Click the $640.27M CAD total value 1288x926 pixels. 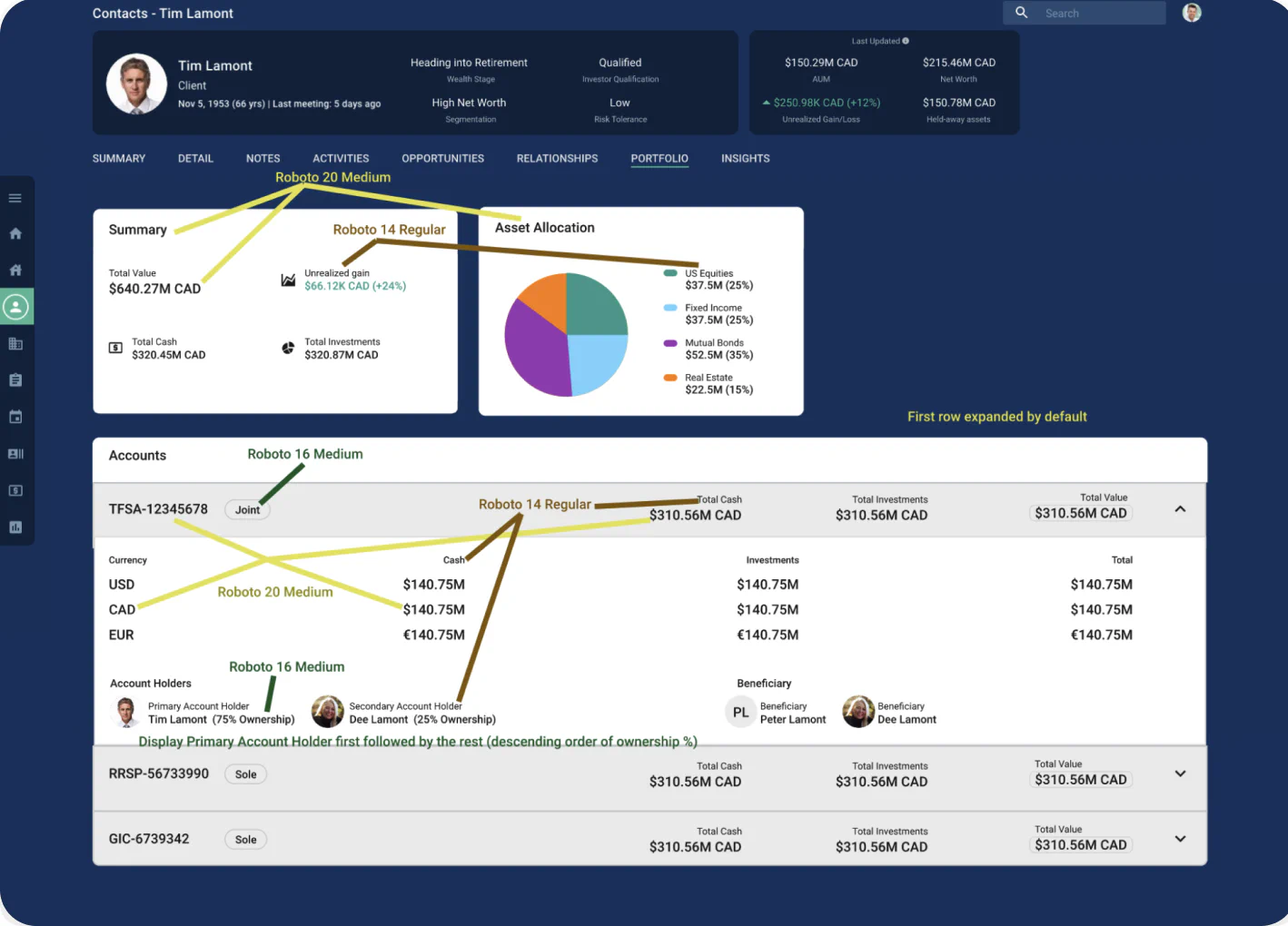point(154,289)
